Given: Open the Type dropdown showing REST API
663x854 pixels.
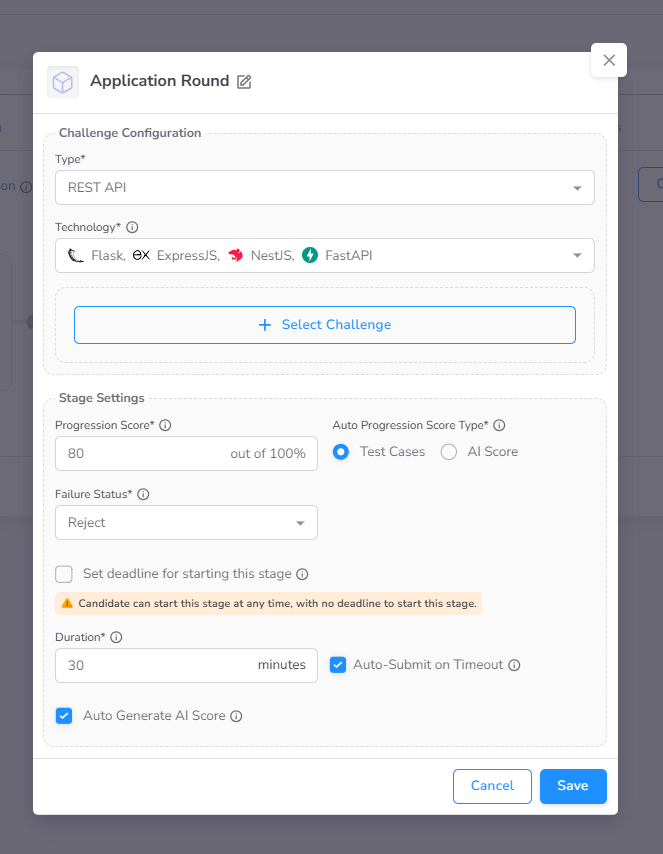Looking at the screenshot, I should coord(325,187).
